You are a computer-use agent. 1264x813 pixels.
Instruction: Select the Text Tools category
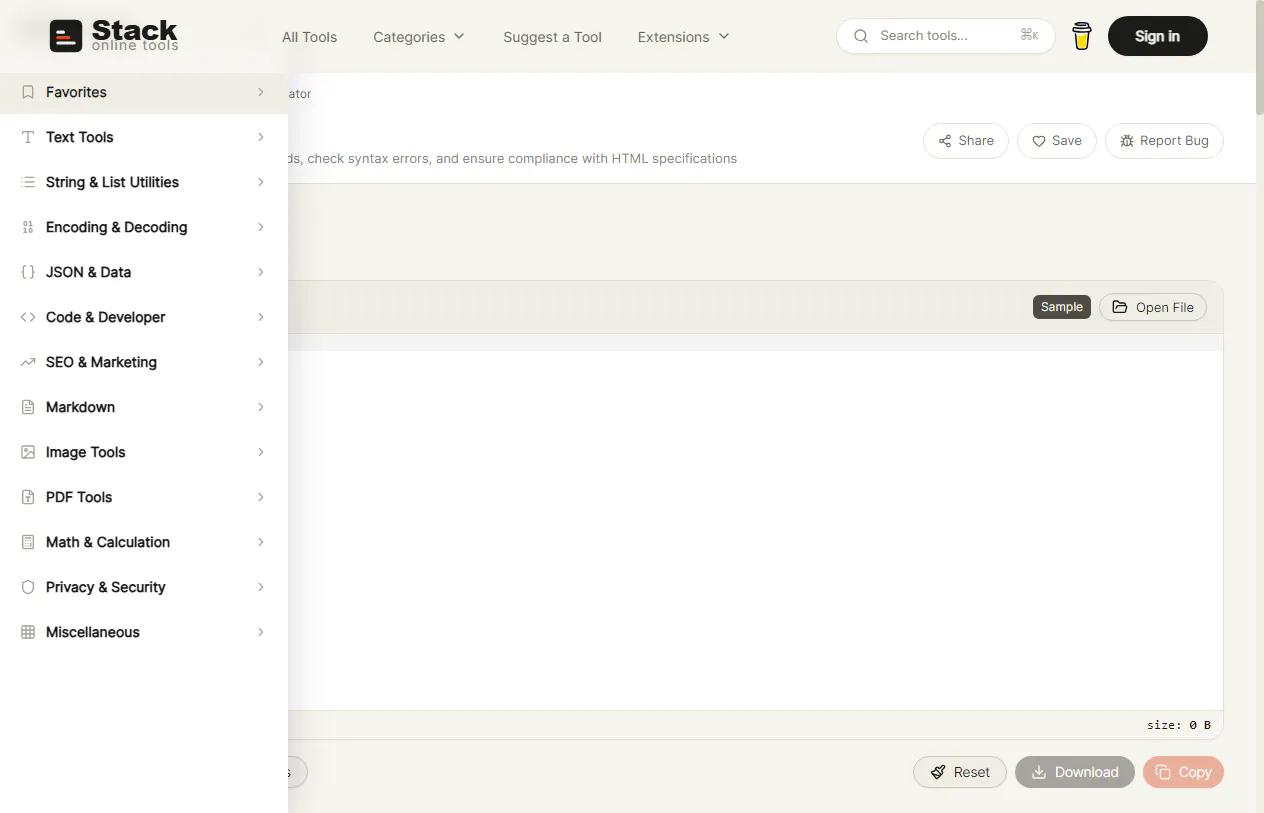pos(144,137)
